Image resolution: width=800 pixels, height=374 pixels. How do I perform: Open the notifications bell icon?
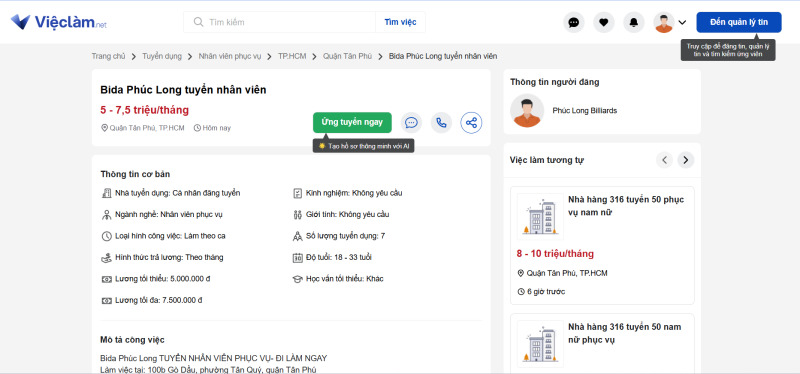pyautogui.click(x=634, y=22)
